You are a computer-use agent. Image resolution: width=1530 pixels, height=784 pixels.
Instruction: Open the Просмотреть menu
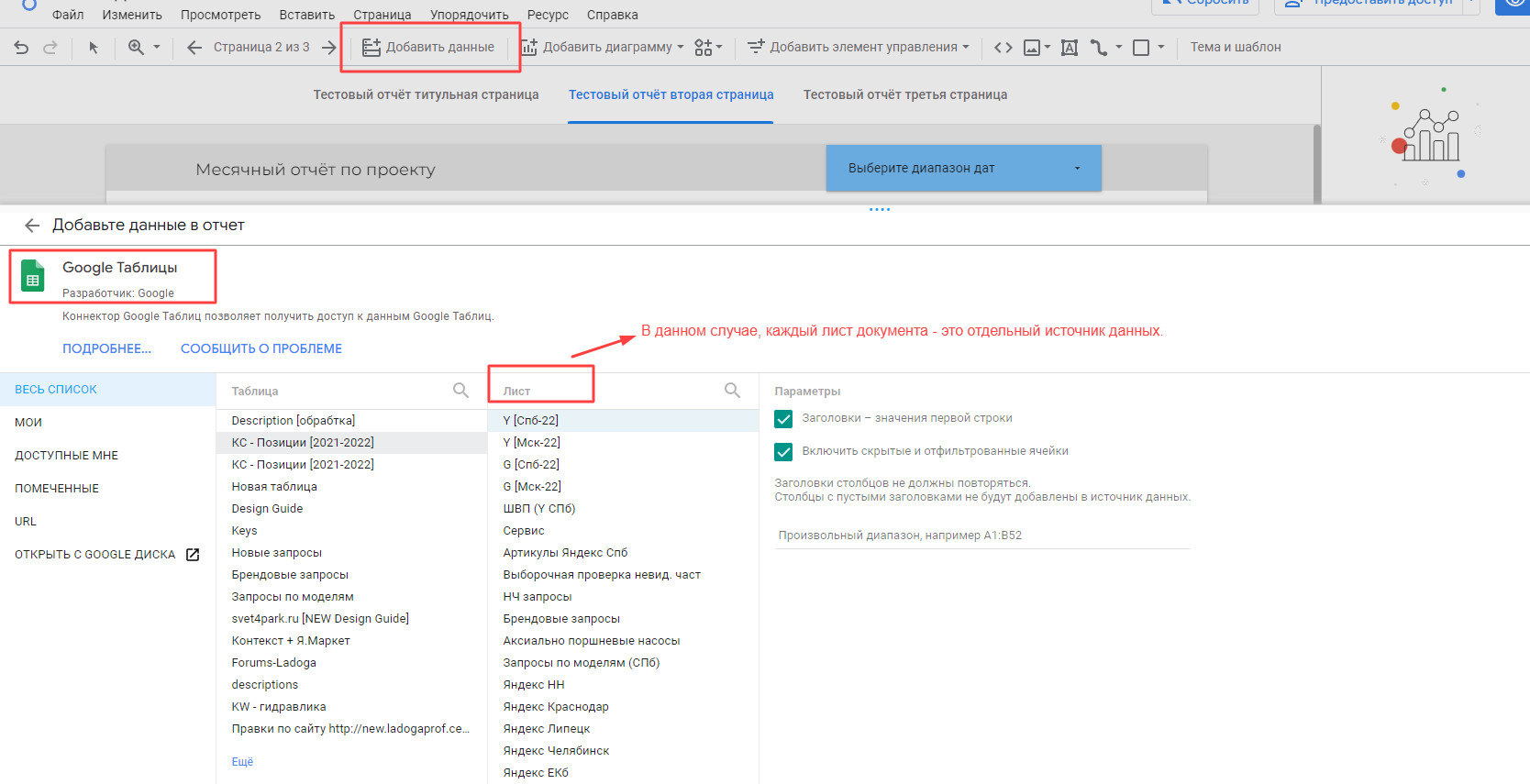220,15
